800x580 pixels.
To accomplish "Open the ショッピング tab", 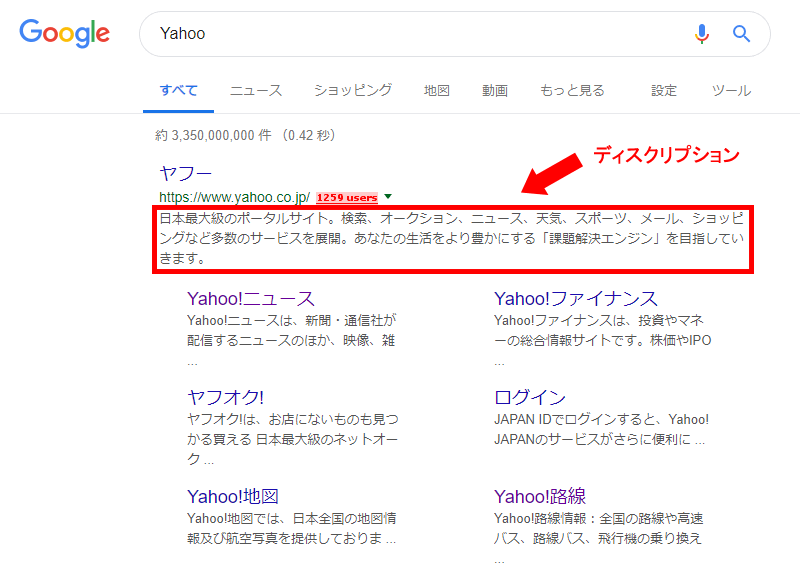I will click(353, 91).
